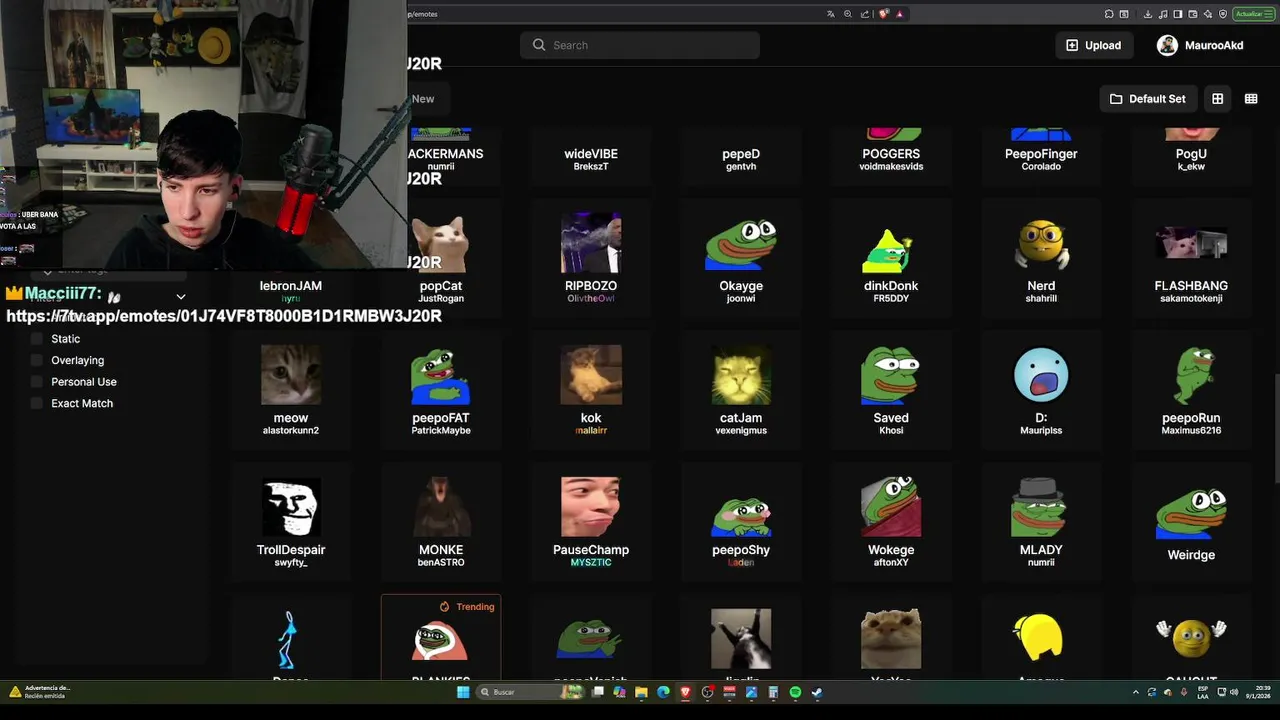Select the peepoRun emote
1280x720 pixels.
coord(1191,389)
